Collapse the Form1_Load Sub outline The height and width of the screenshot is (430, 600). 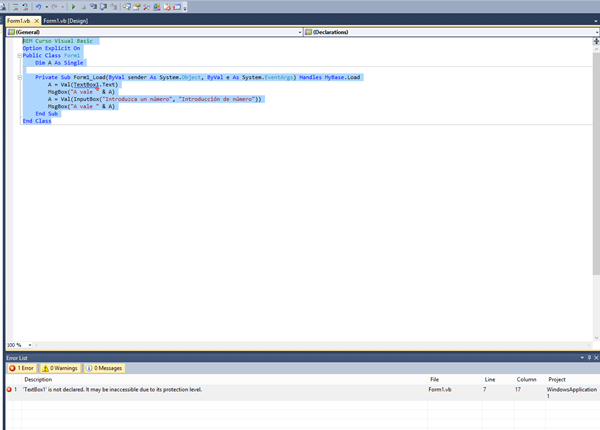point(20,77)
